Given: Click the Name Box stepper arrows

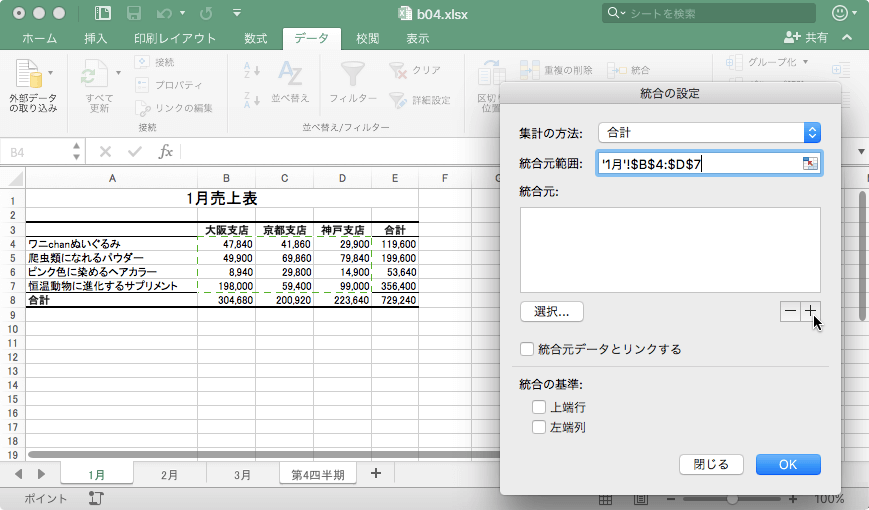Looking at the screenshot, I should pyautogui.click(x=76, y=151).
